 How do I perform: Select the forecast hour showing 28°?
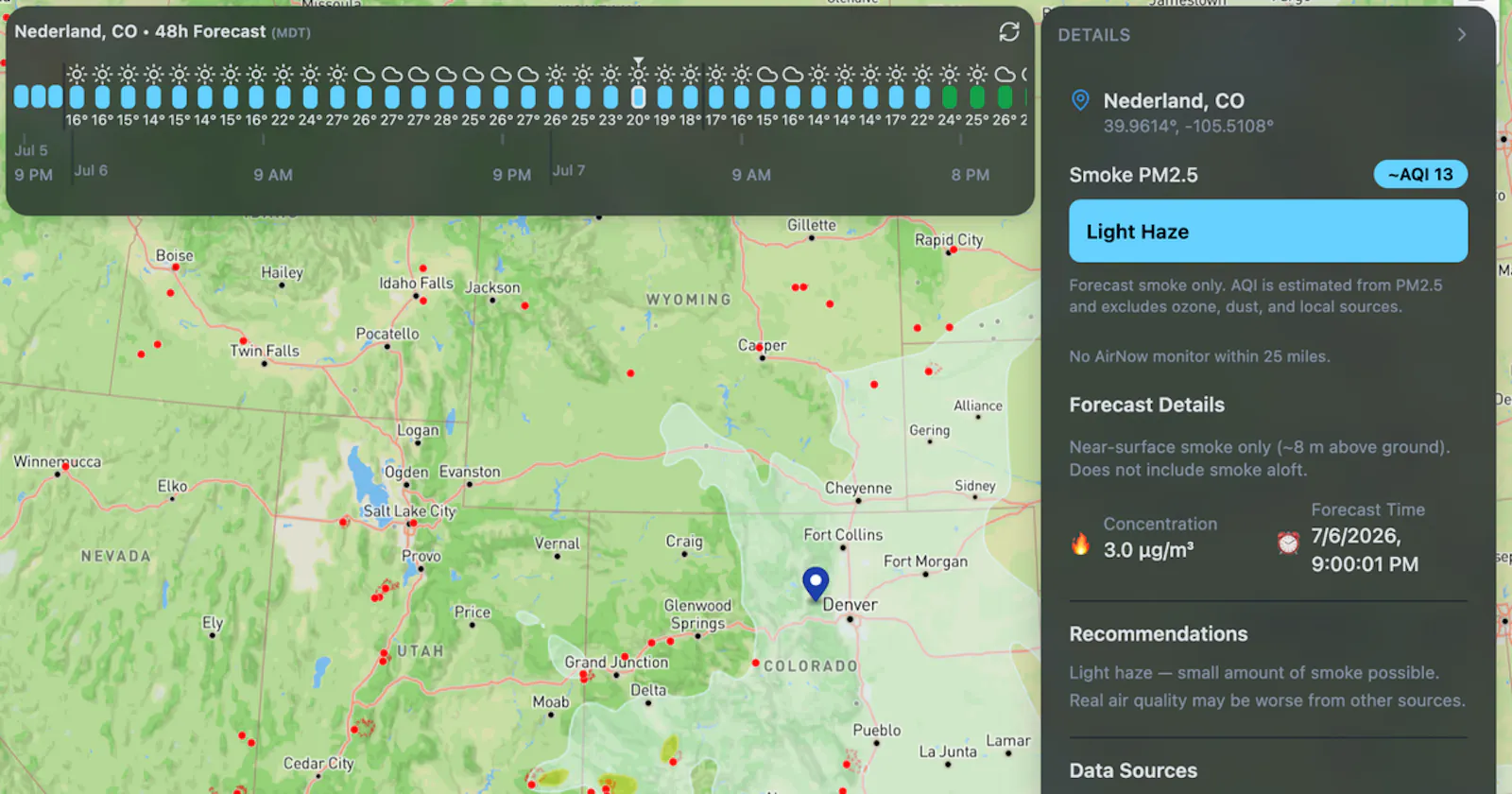tap(446, 96)
